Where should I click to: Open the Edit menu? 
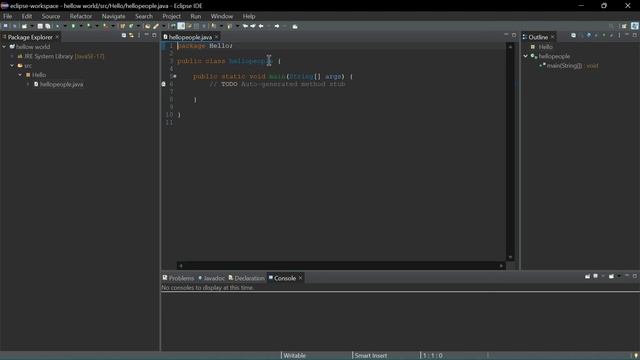tap(27, 16)
